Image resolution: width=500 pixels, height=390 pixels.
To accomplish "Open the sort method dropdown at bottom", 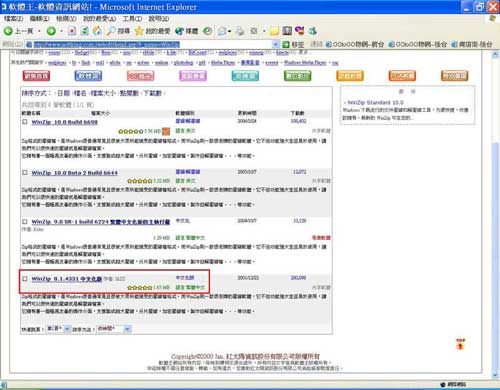I will pyautogui.click(x=127, y=329).
